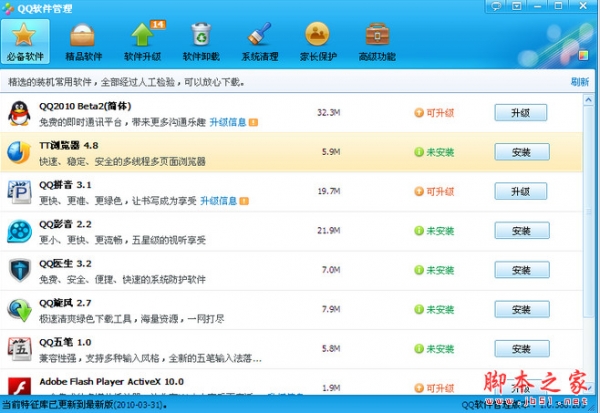Click the 未安装 status icon for TT浏览器
600x413 pixels.
pos(419,152)
